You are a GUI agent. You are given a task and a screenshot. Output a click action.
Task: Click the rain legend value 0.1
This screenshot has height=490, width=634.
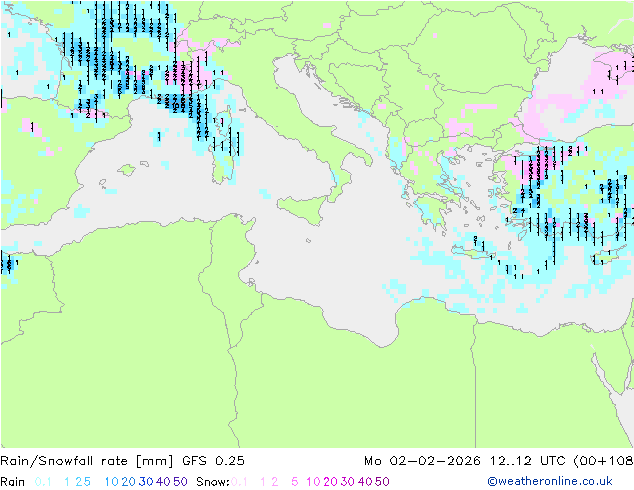43,482
